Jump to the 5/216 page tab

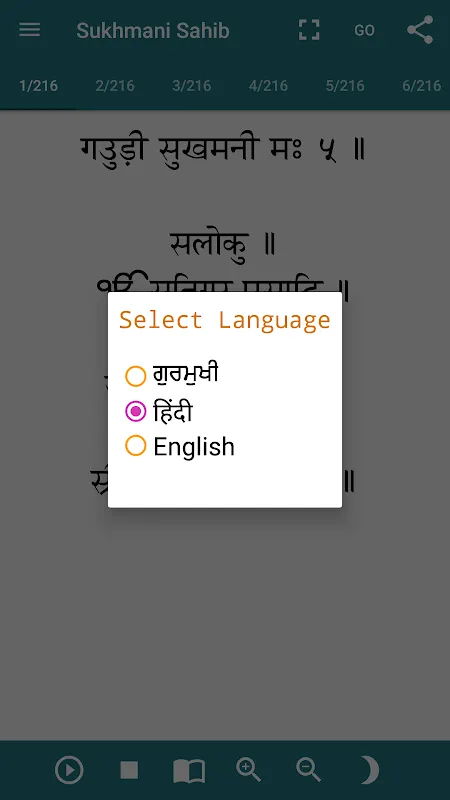point(345,85)
